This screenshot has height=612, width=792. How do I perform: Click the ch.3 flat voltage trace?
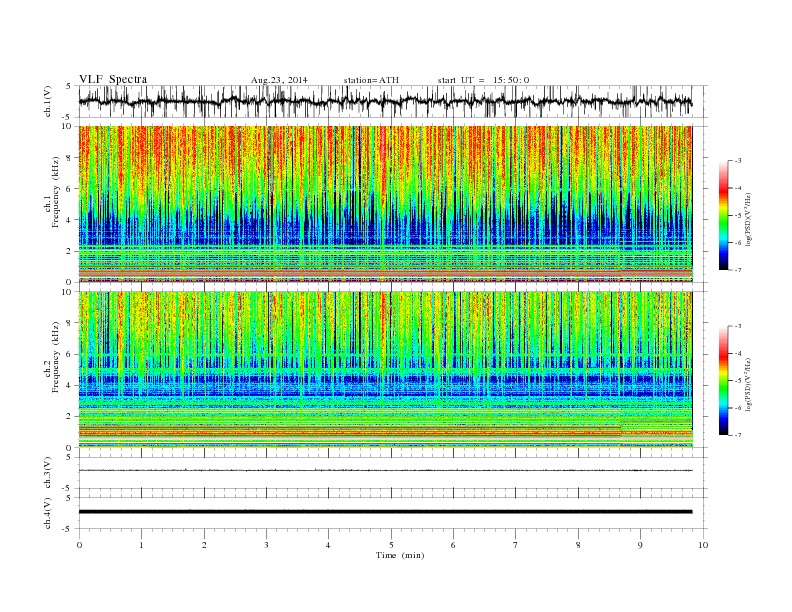[x=385, y=470]
